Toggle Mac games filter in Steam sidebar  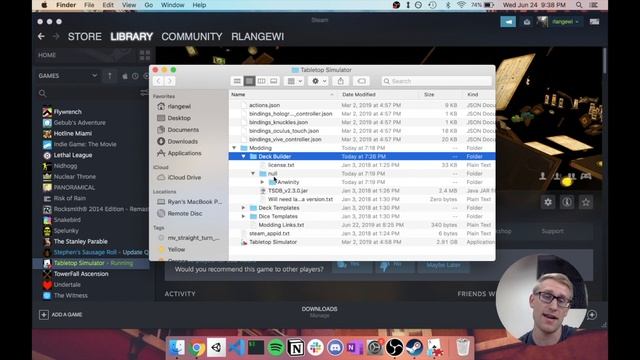[x=125, y=76]
